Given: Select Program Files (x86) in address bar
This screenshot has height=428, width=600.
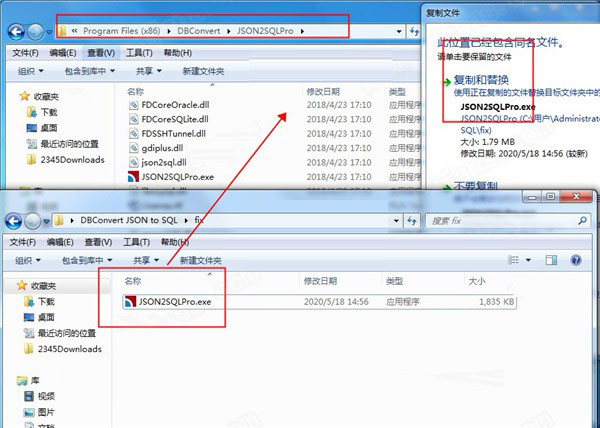Looking at the screenshot, I should coord(121,31).
